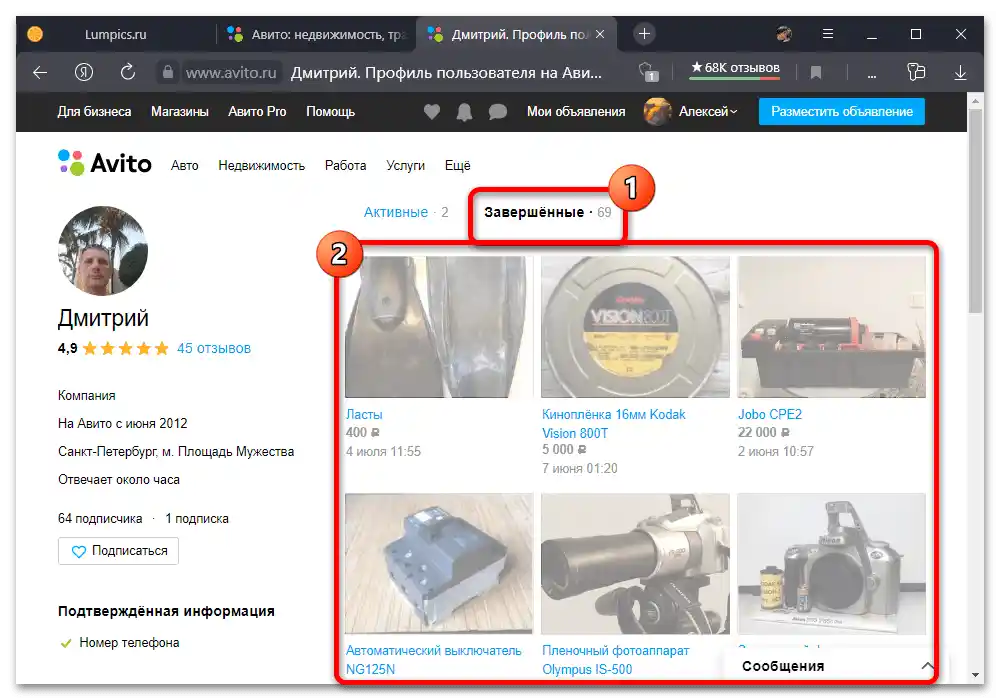Open the browser extensions icon

(x=916, y=72)
